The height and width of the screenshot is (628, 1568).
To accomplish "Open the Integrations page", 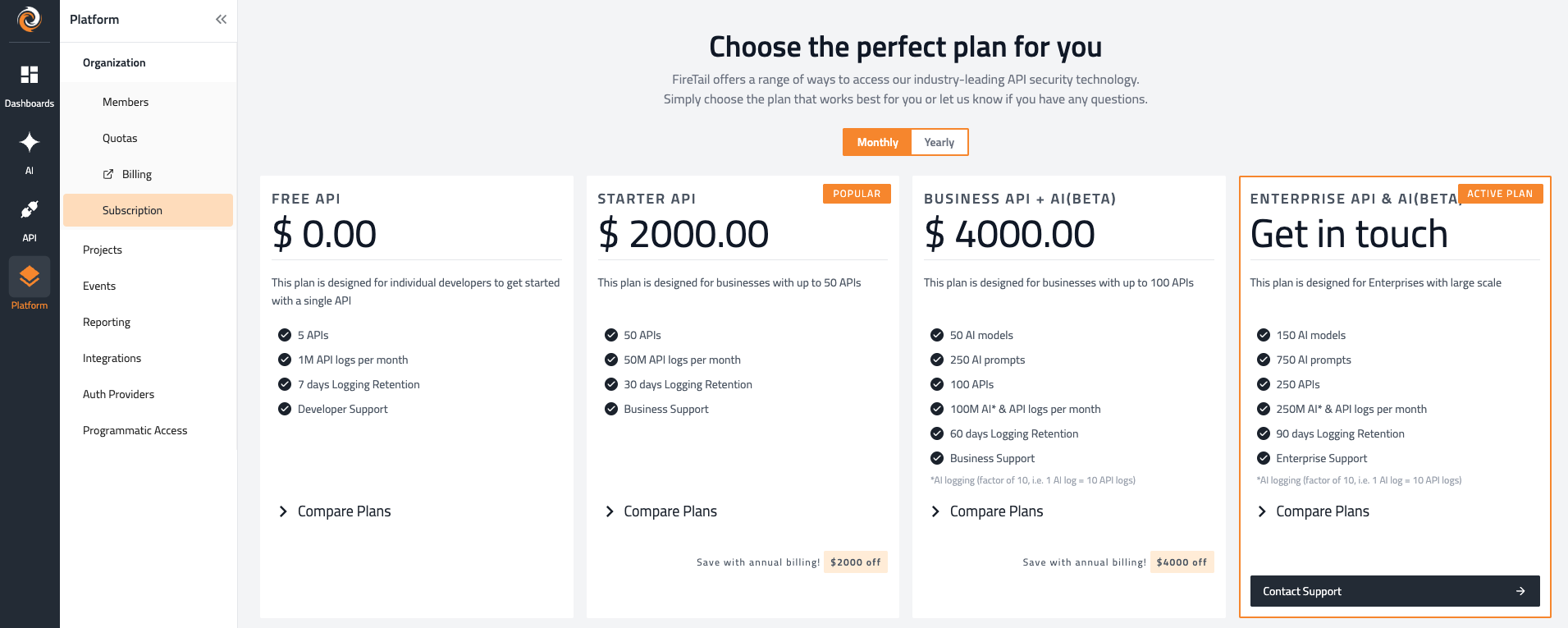I will point(112,358).
